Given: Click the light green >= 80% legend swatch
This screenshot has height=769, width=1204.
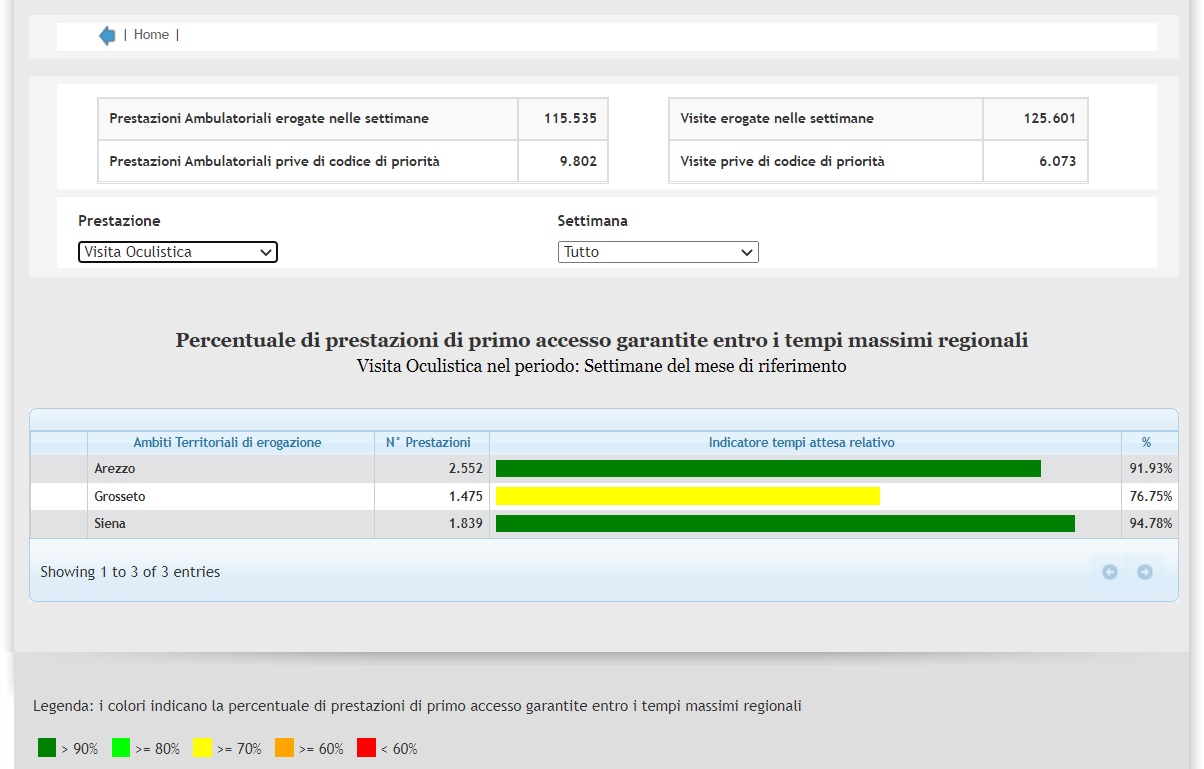Looking at the screenshot, I should pyautogui.click(x=121, y=747).
